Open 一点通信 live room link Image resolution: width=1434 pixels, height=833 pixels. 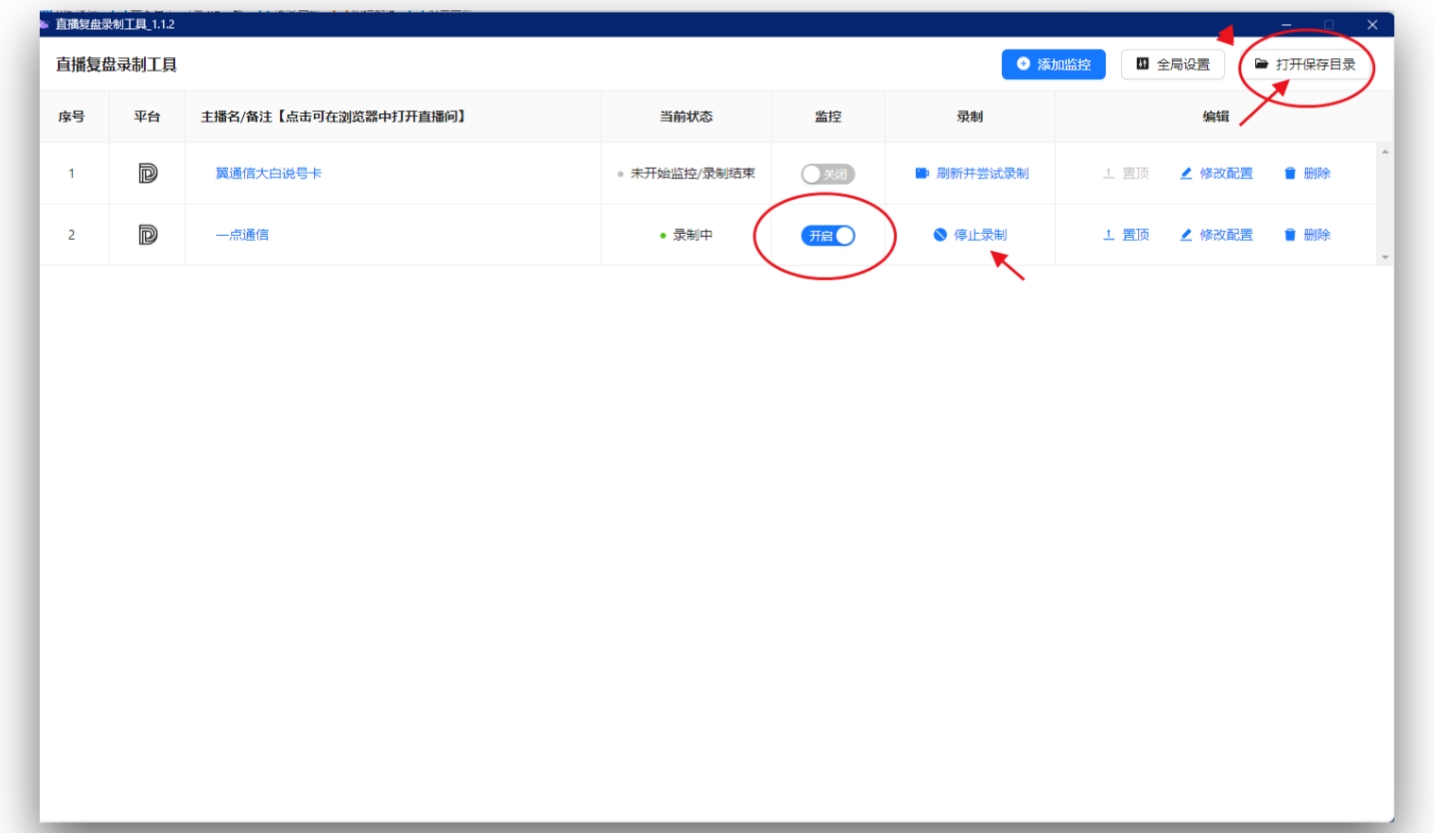coord(242,235)
